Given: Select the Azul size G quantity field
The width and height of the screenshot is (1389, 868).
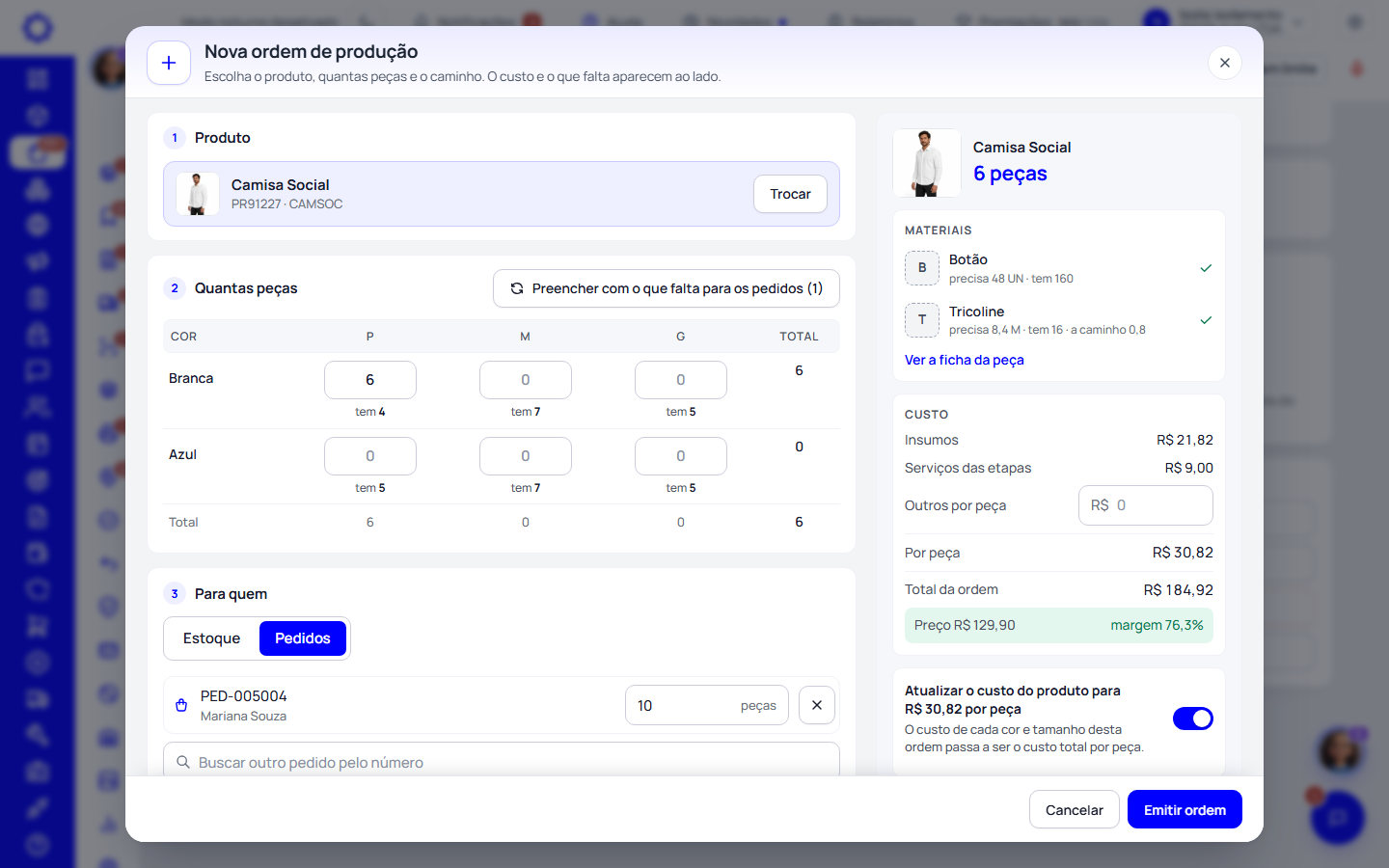Looking at the screenshot, I should tap(681, 456).
